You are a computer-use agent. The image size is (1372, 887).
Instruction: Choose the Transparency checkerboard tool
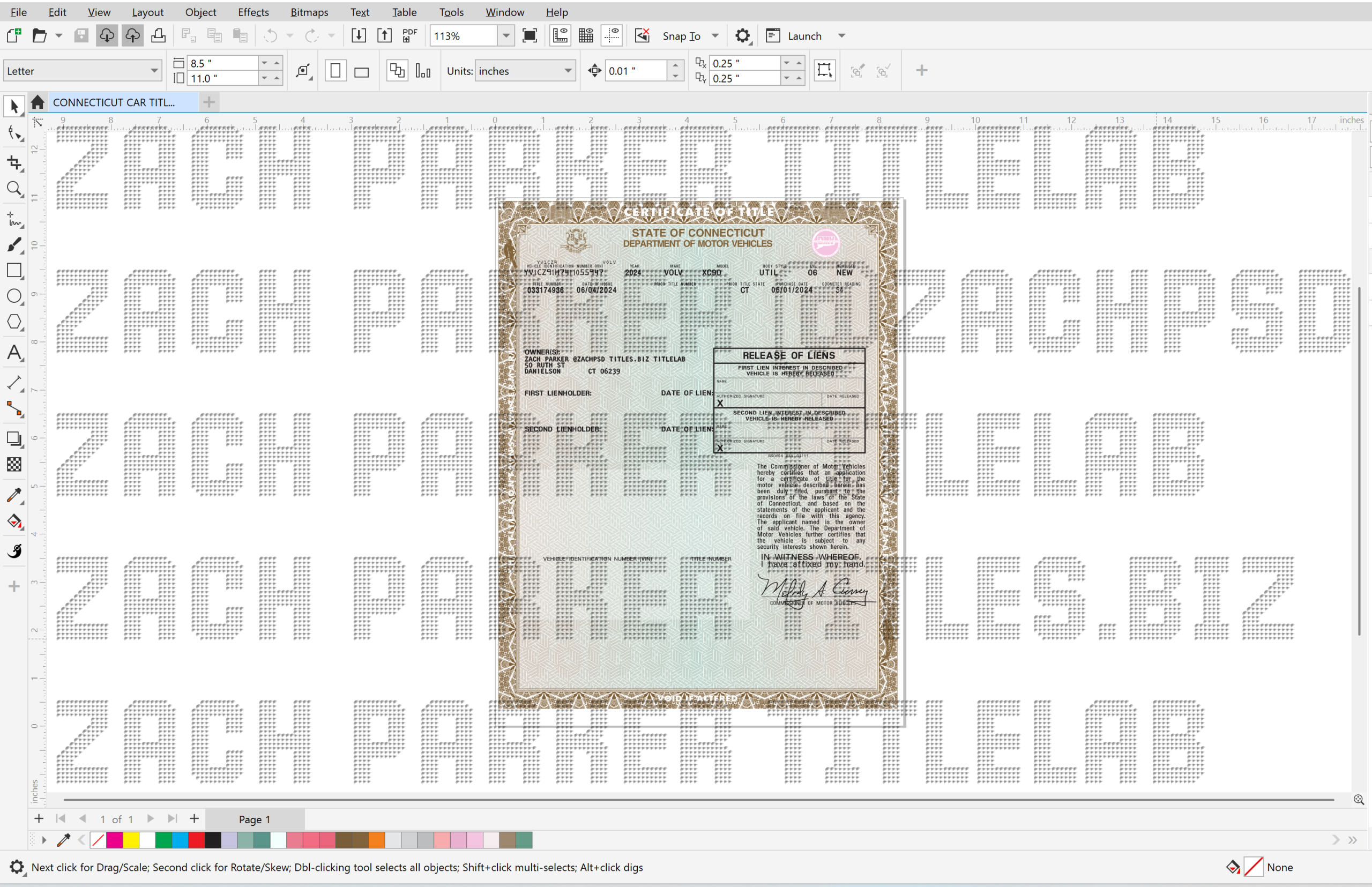[14, 464]
